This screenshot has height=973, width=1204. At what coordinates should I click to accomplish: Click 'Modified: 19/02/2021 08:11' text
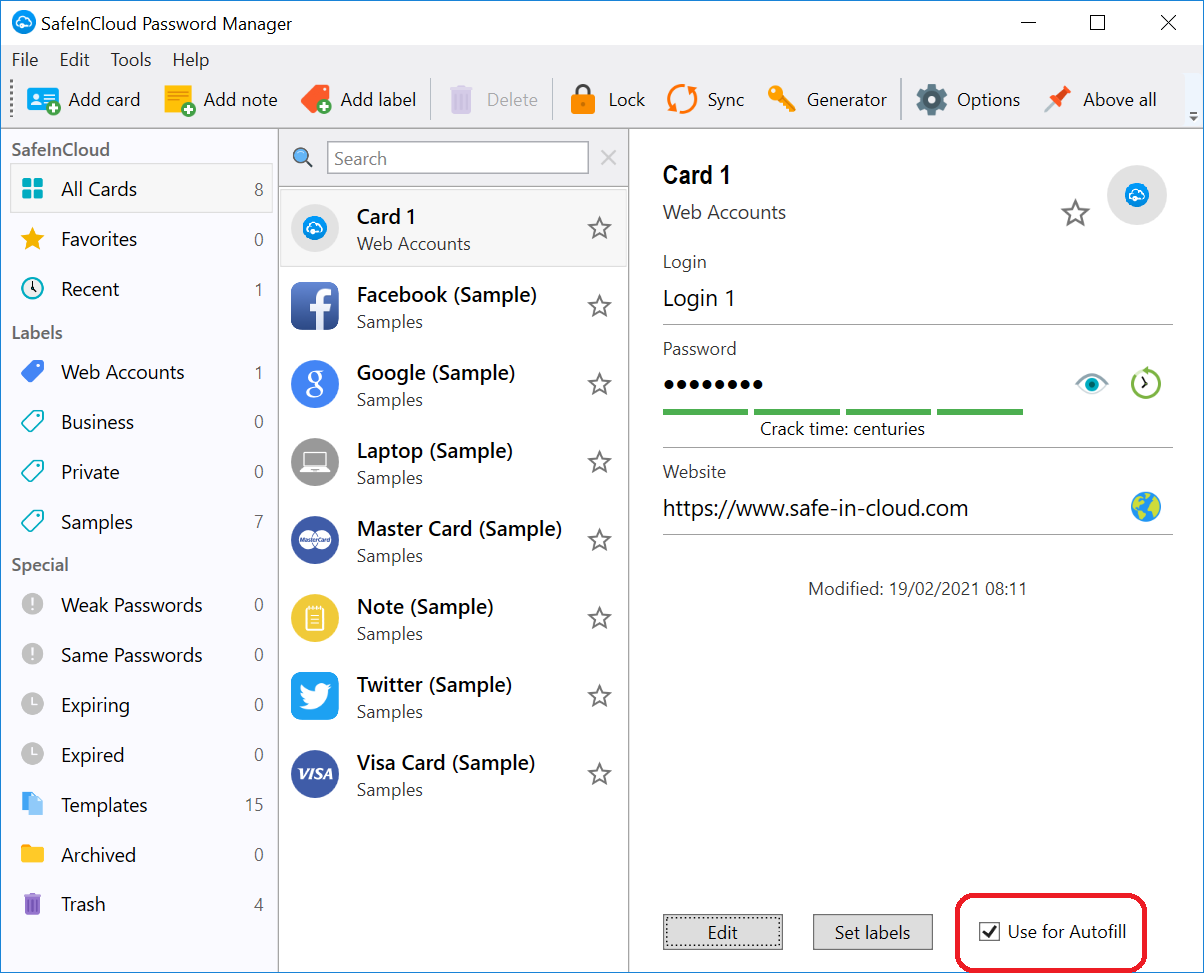tap(917, 589)
